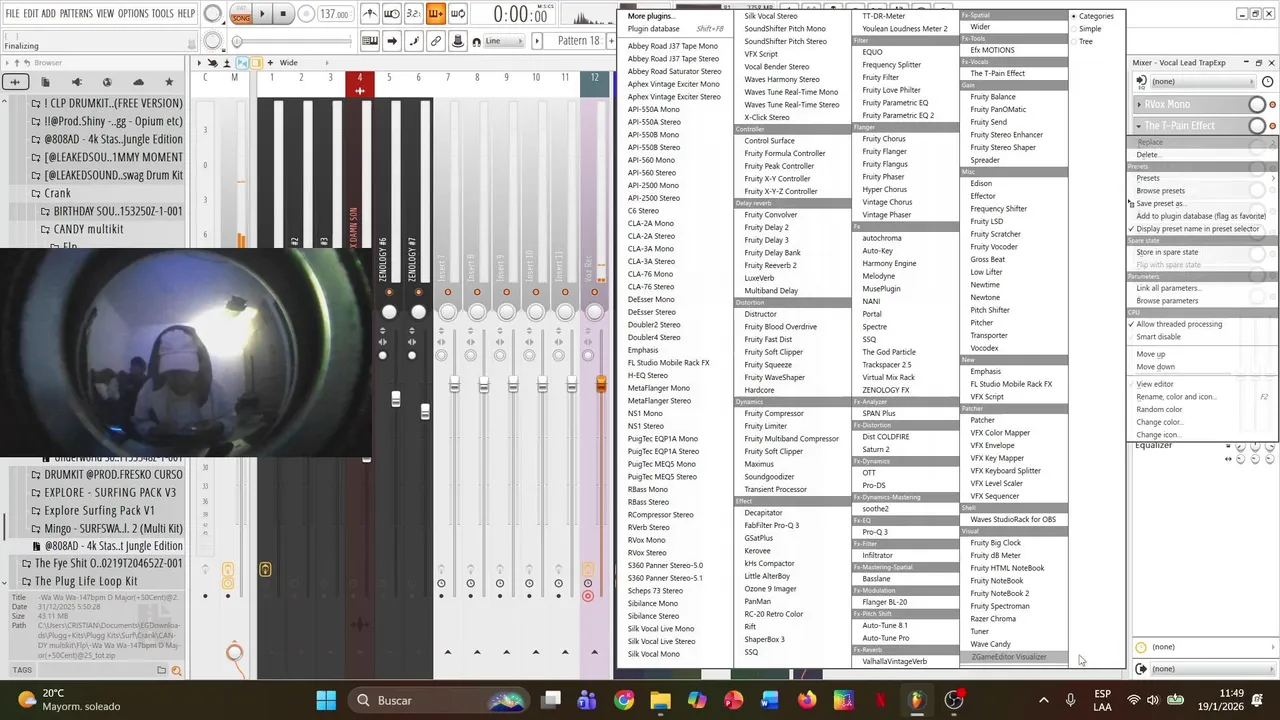Select Simple view option
1280x720 pixels.
pyautogui.click(x=1090, y=29)
